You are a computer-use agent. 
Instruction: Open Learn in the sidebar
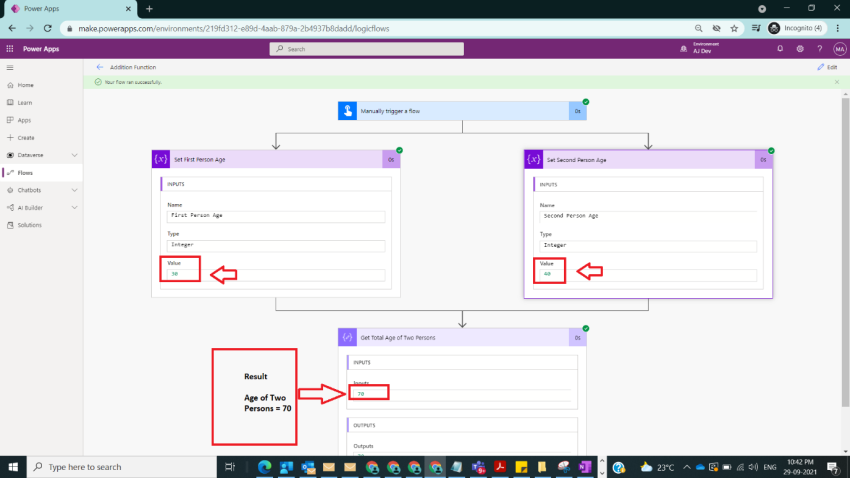click(24, 102)
